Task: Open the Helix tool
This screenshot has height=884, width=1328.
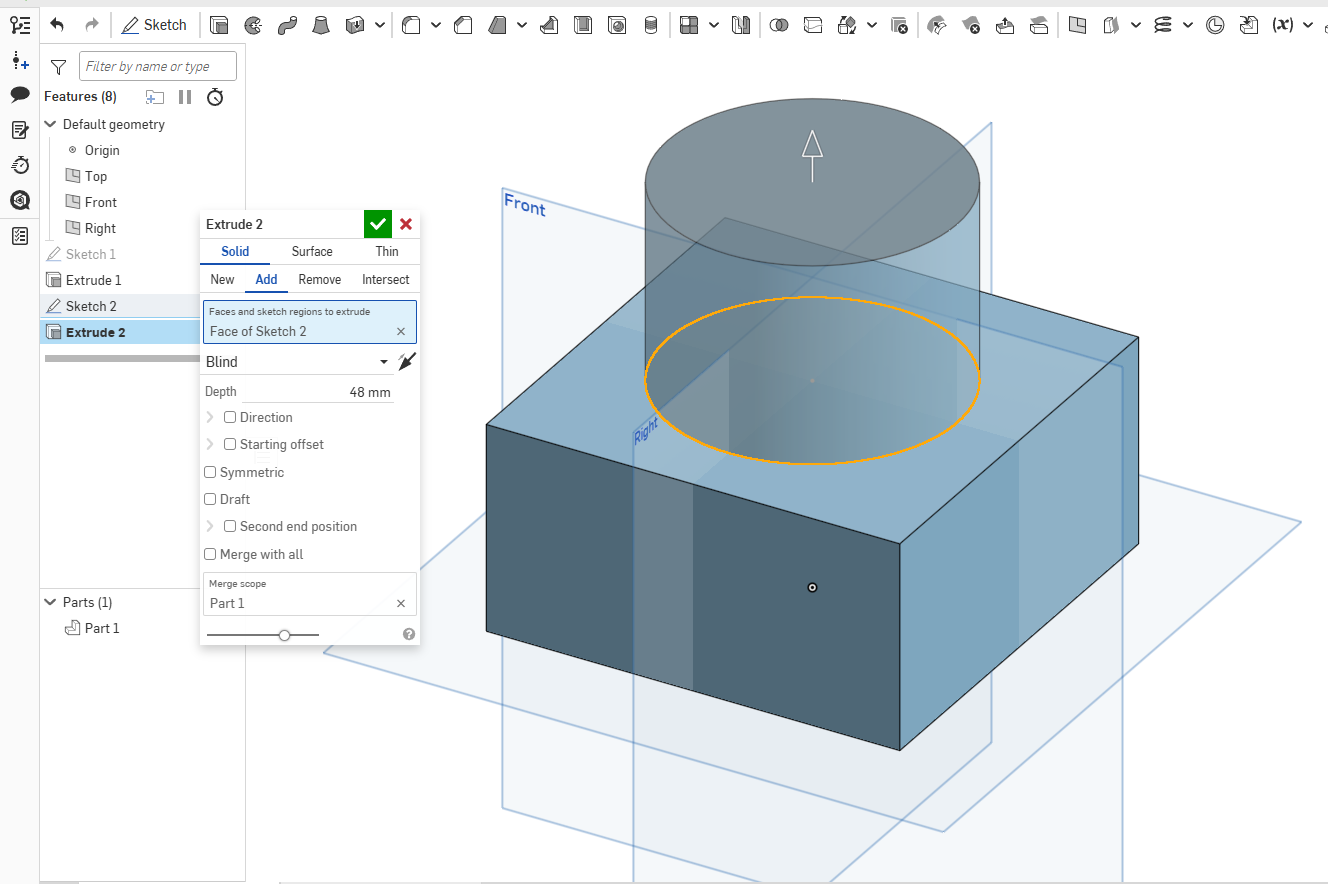Action: pos(1162,25)
